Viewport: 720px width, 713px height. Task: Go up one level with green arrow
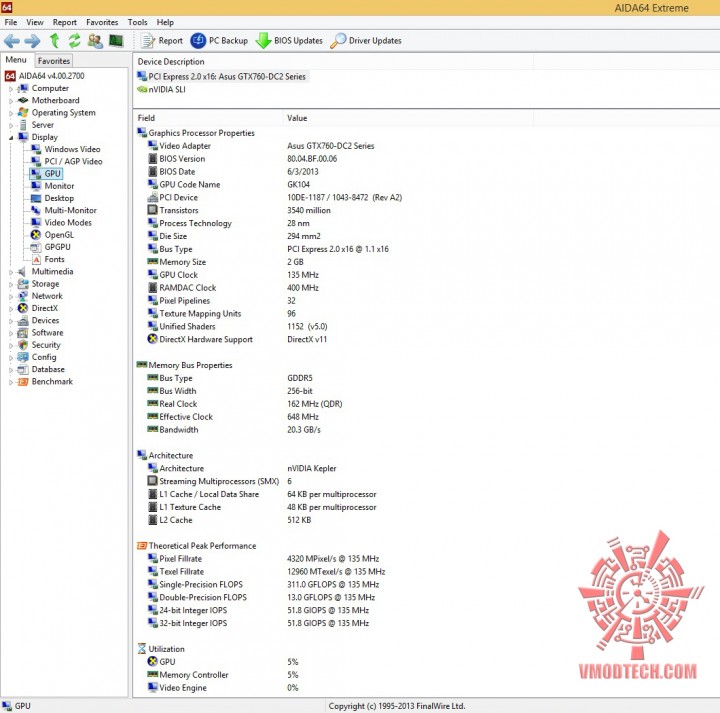tap(54, 41)
